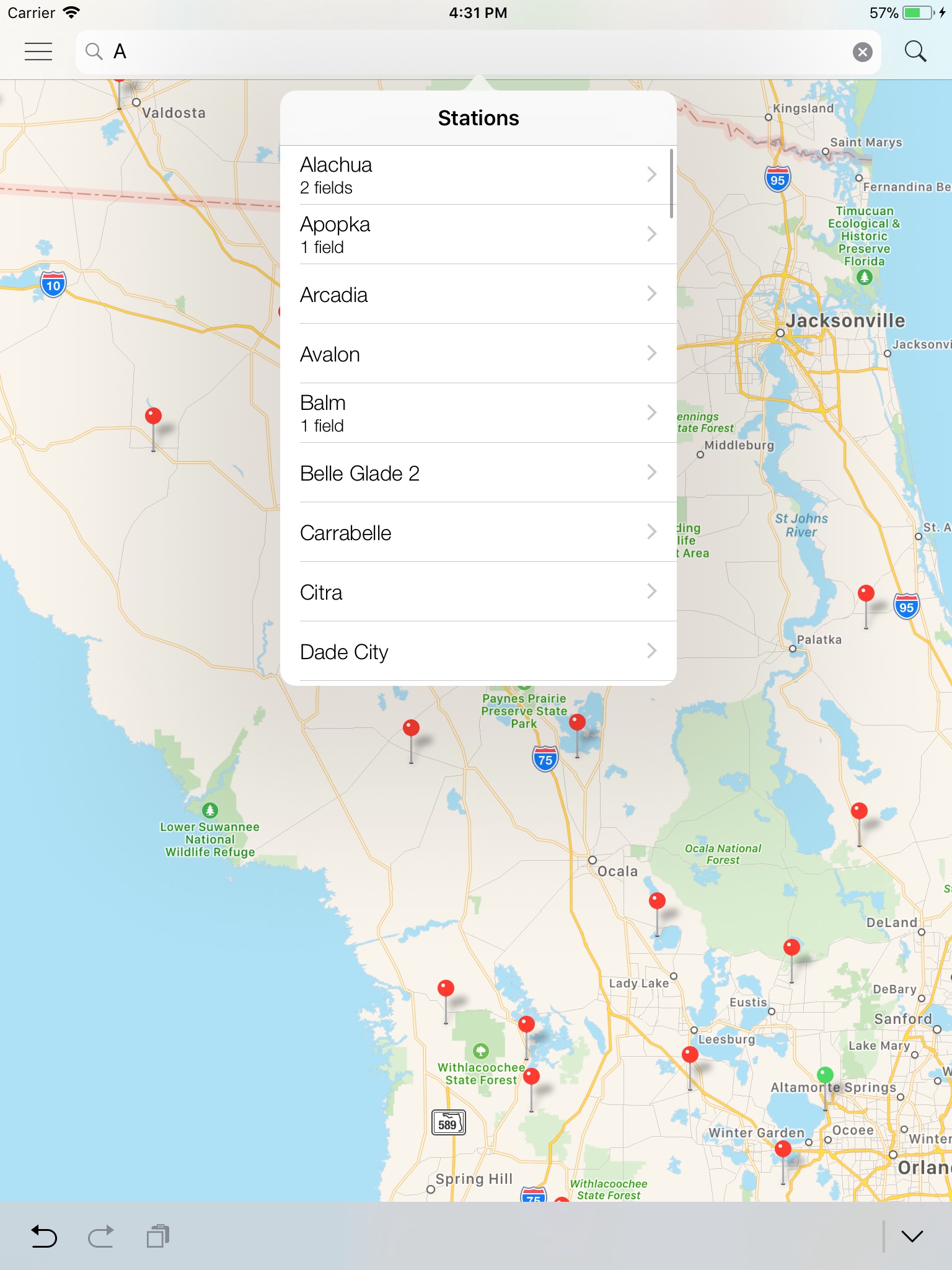Tap the Valdosta city label on map
The height and width of the screenshot is (1270, 952).
click(174, 113)
